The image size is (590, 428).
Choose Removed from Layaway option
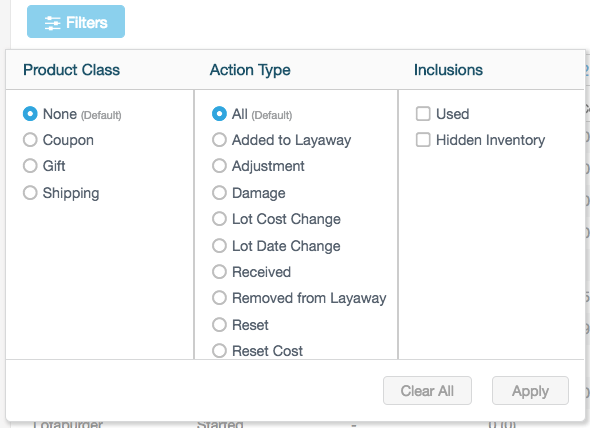point(219,298)
